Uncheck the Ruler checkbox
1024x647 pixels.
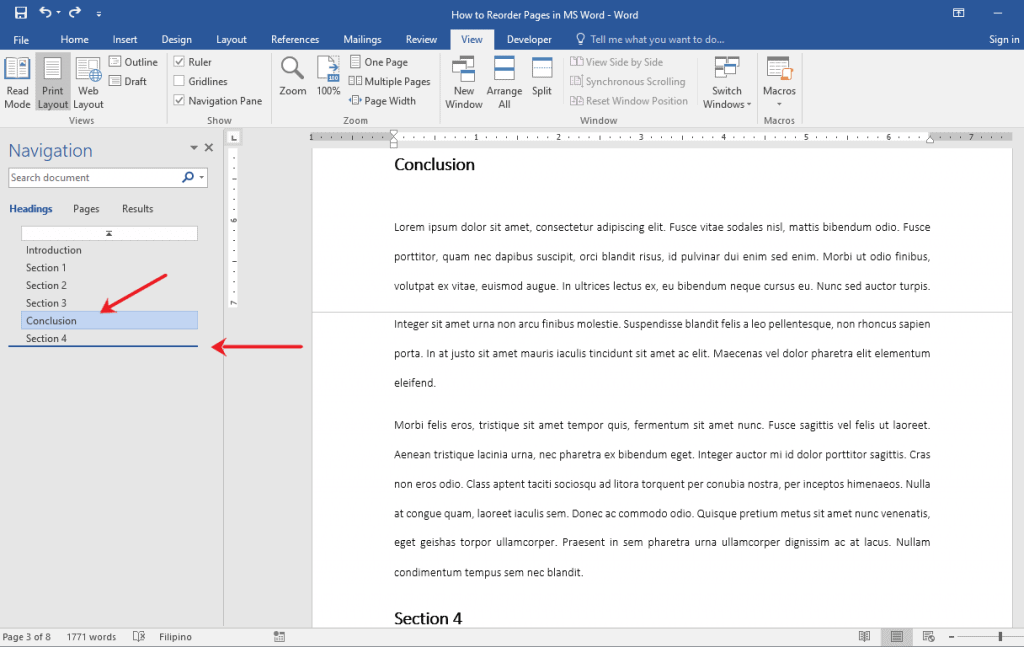click(x=179, y=61)
